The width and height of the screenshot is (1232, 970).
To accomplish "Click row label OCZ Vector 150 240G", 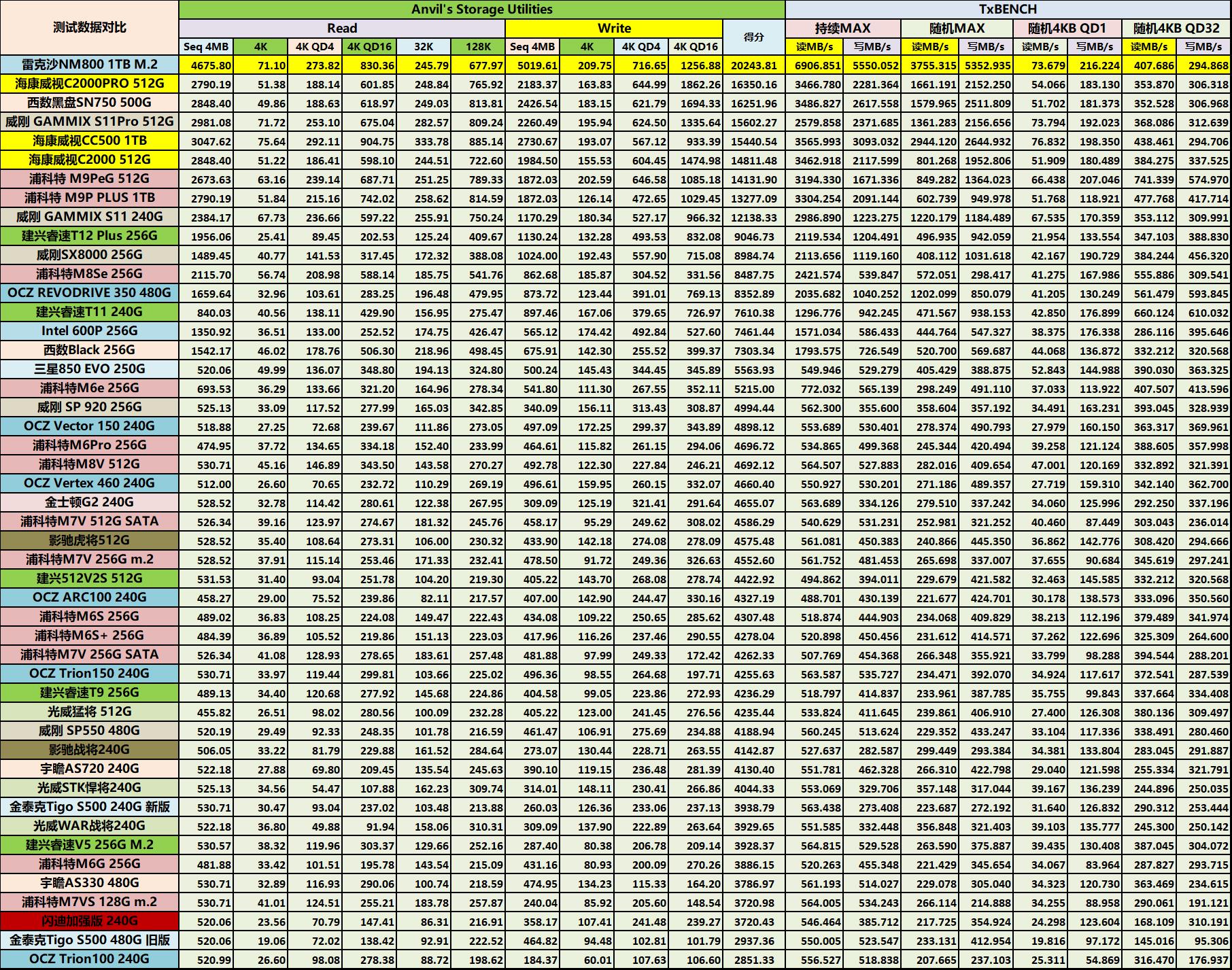I will click(x=89, y=426).
